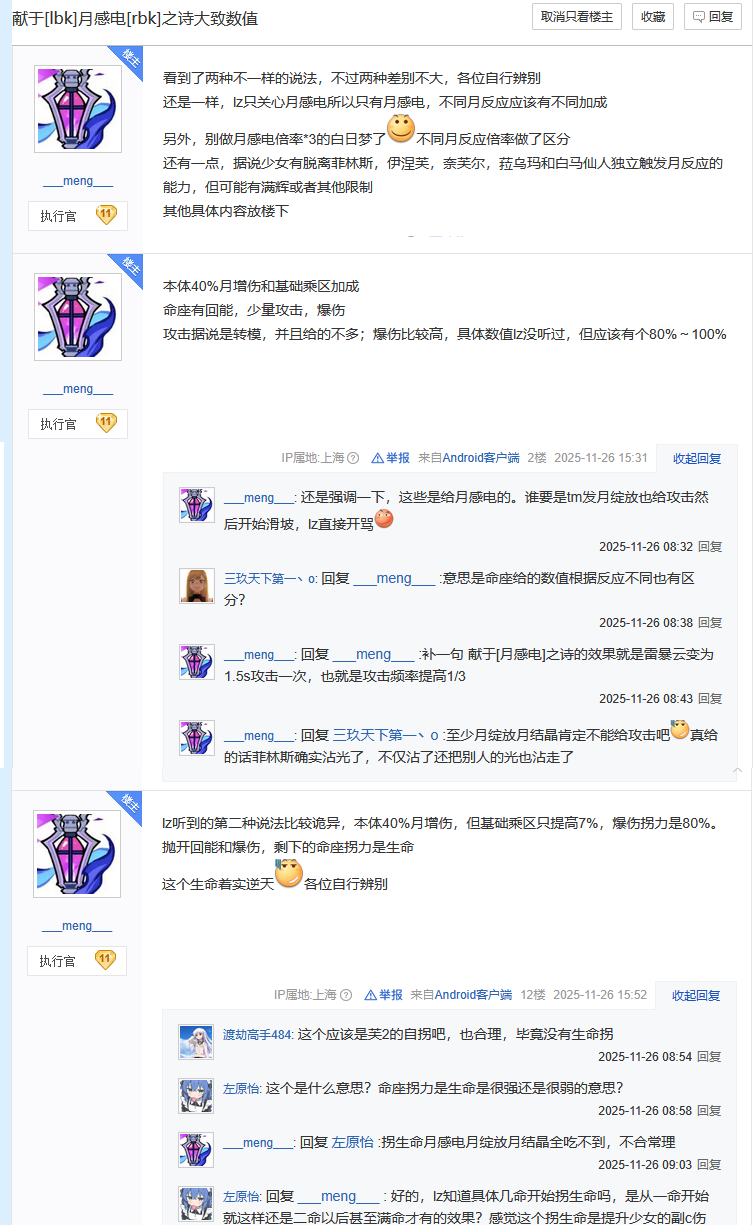This screenshot has width=753, height=1225.
Task: Collapse replies with 收起回复 on floor 12
Action: click(x=697, y=995)
